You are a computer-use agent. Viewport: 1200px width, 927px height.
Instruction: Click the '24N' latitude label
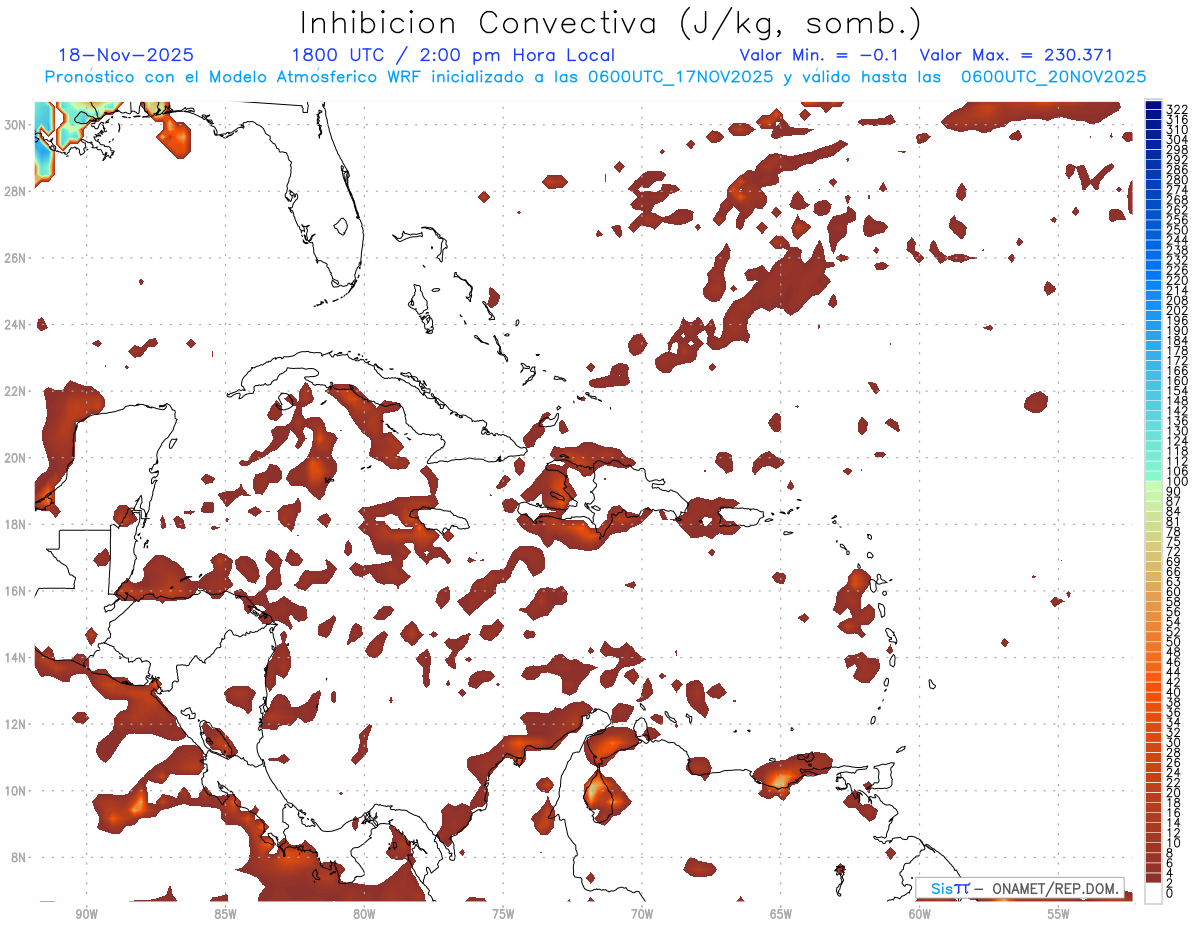coord(15,324)
